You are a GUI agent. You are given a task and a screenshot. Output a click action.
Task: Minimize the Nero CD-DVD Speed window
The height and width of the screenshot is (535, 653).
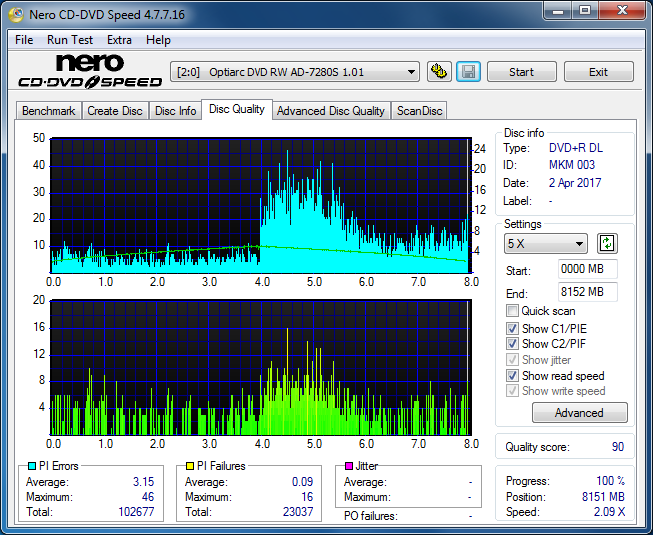(x=558, y=11)
